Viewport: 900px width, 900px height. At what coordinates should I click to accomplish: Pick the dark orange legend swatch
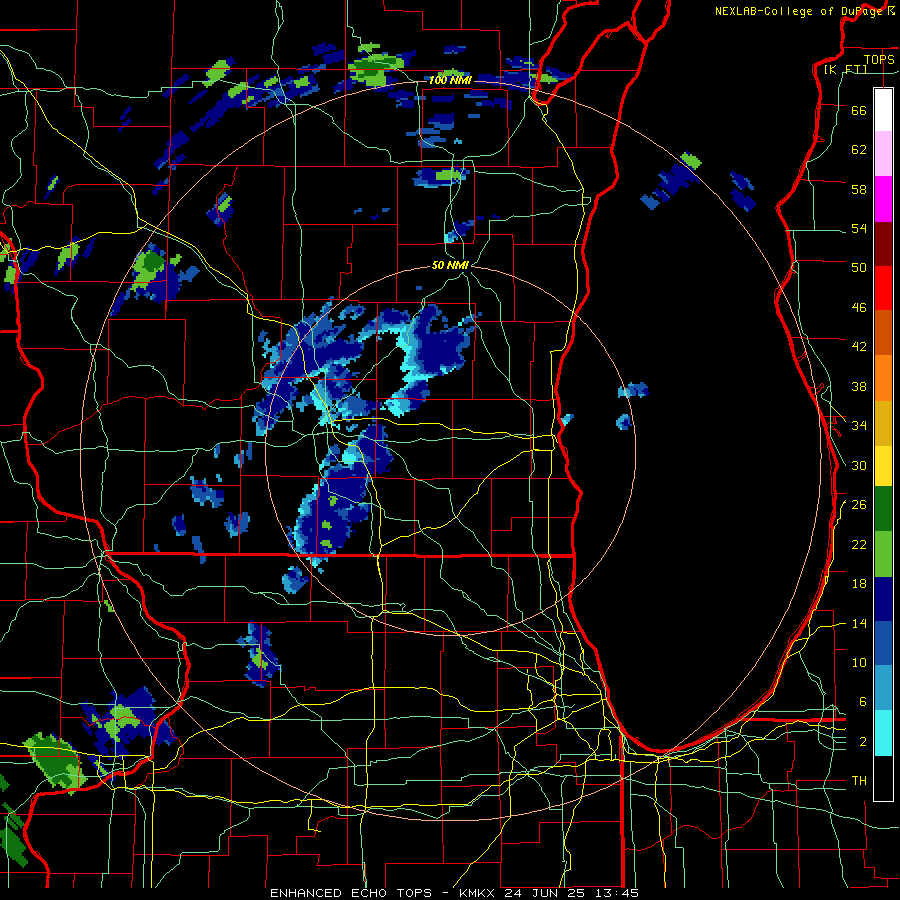point(883,332)
